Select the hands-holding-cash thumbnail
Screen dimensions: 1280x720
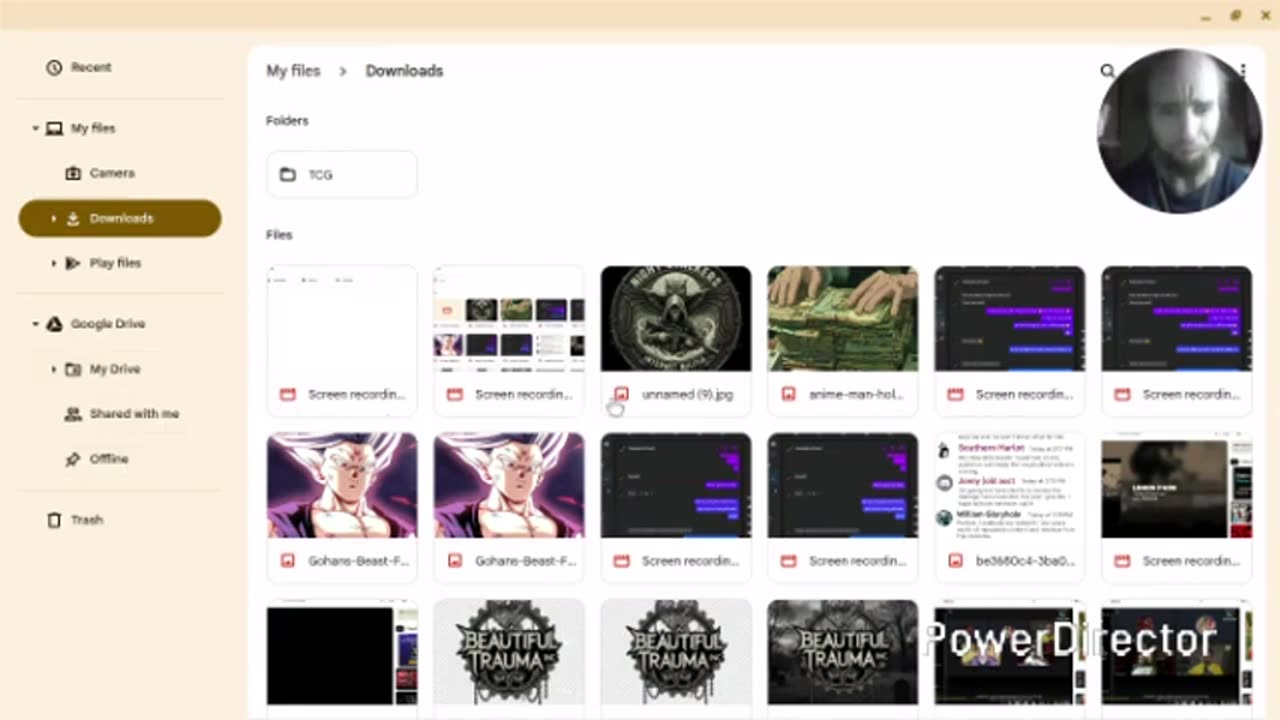(843, 319)
